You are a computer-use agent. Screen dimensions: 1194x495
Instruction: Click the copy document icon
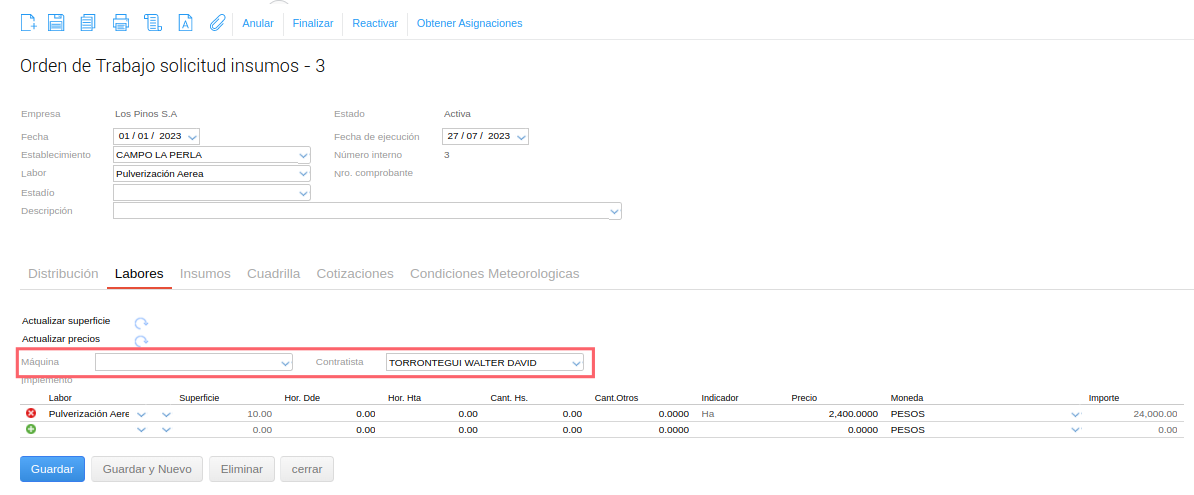point(88,22)
